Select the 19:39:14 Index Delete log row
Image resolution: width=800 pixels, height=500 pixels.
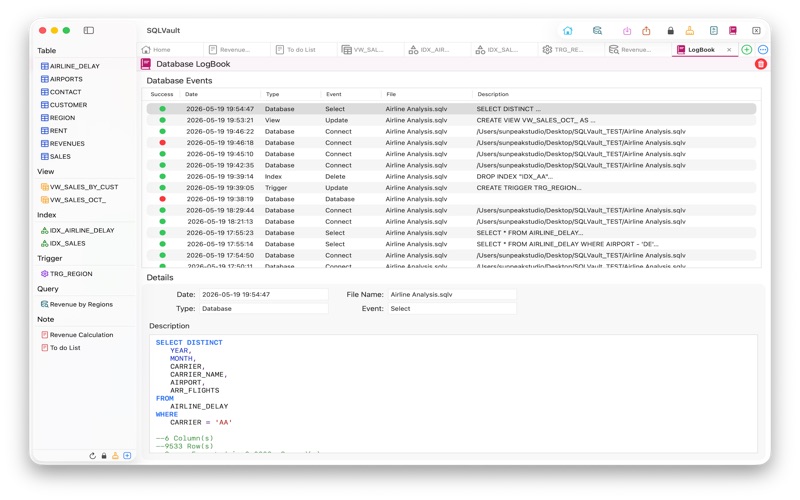point(451,176)
